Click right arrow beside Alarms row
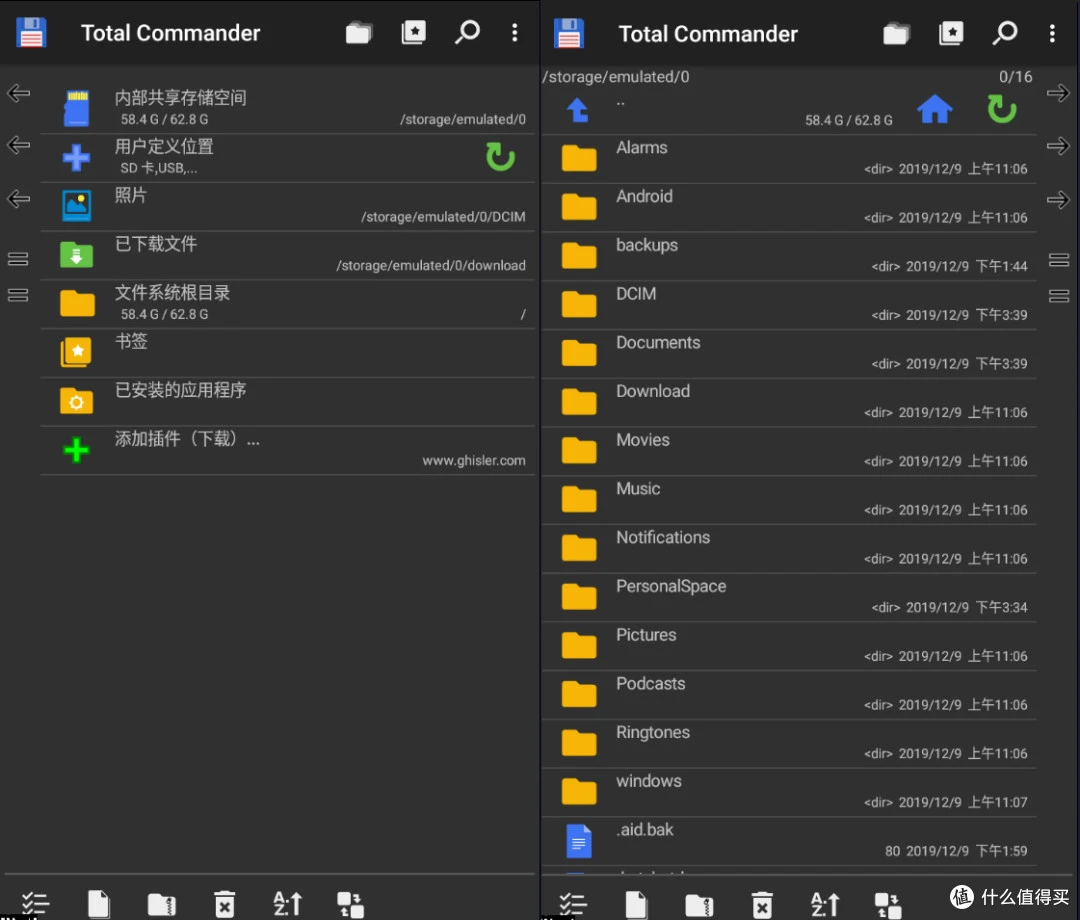 (1058, 146)
